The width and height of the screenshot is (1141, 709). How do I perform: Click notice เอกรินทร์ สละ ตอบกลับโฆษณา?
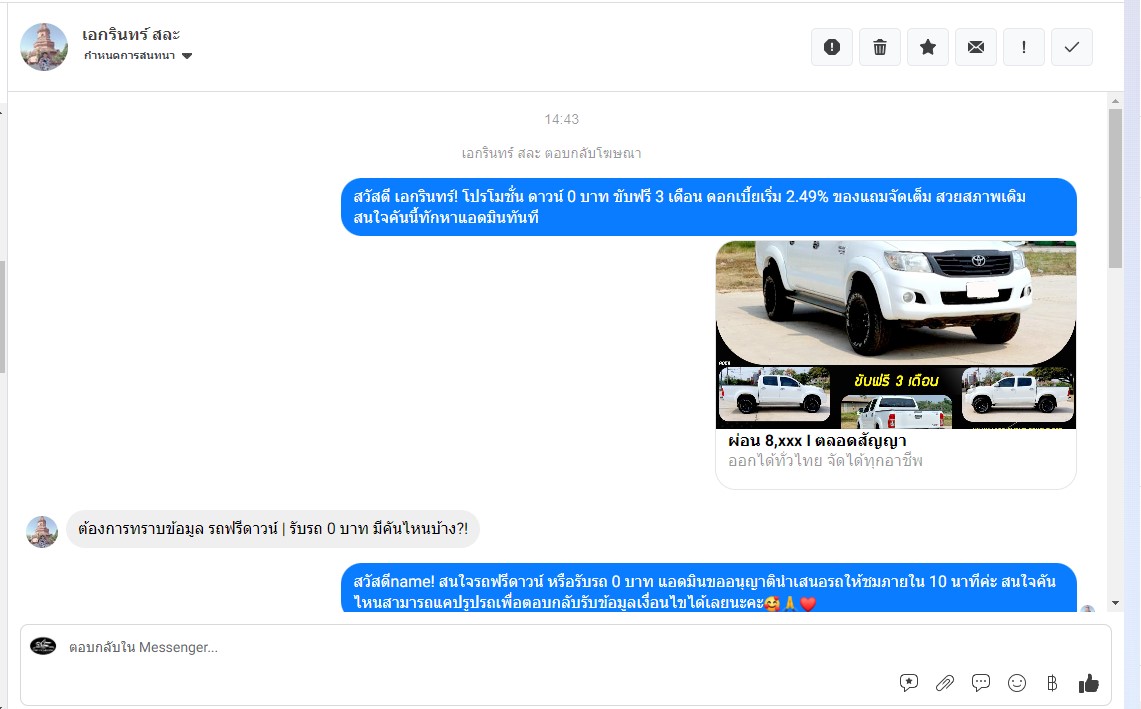pyautogui.click(x=552, y=154)
